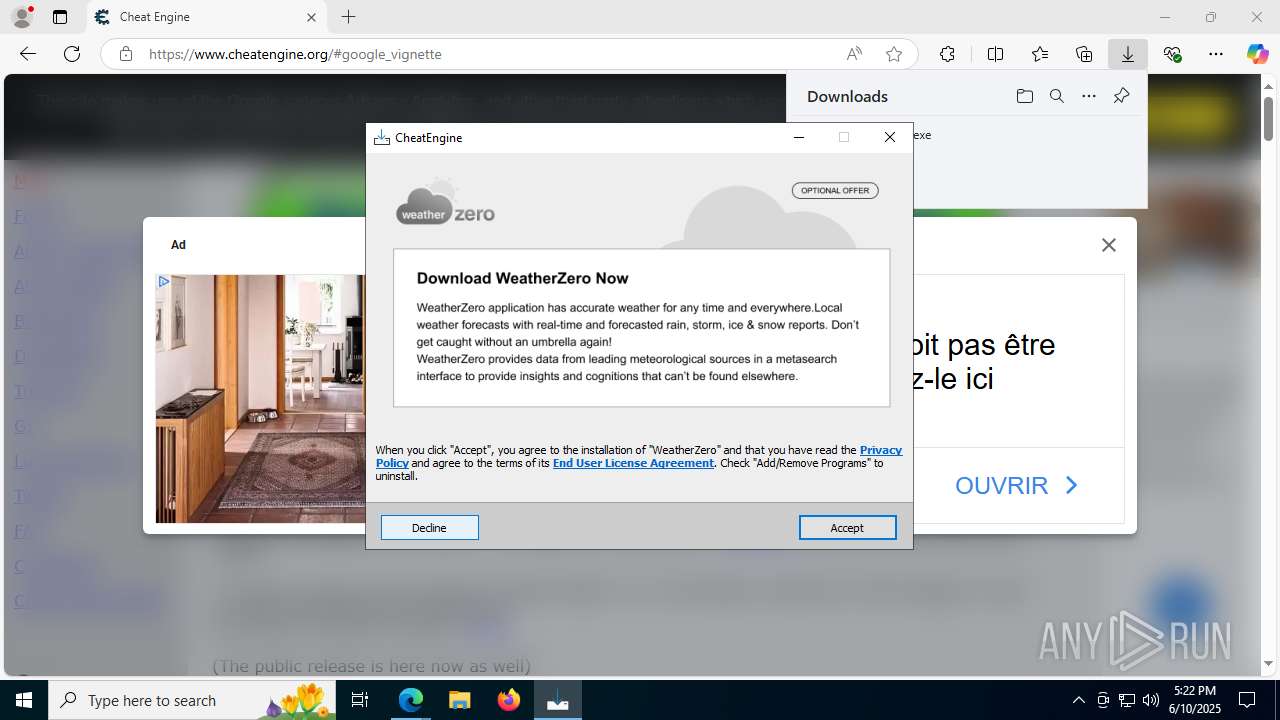
Task: Close the Cheat Engine tab
Action: tap(311, 17)
